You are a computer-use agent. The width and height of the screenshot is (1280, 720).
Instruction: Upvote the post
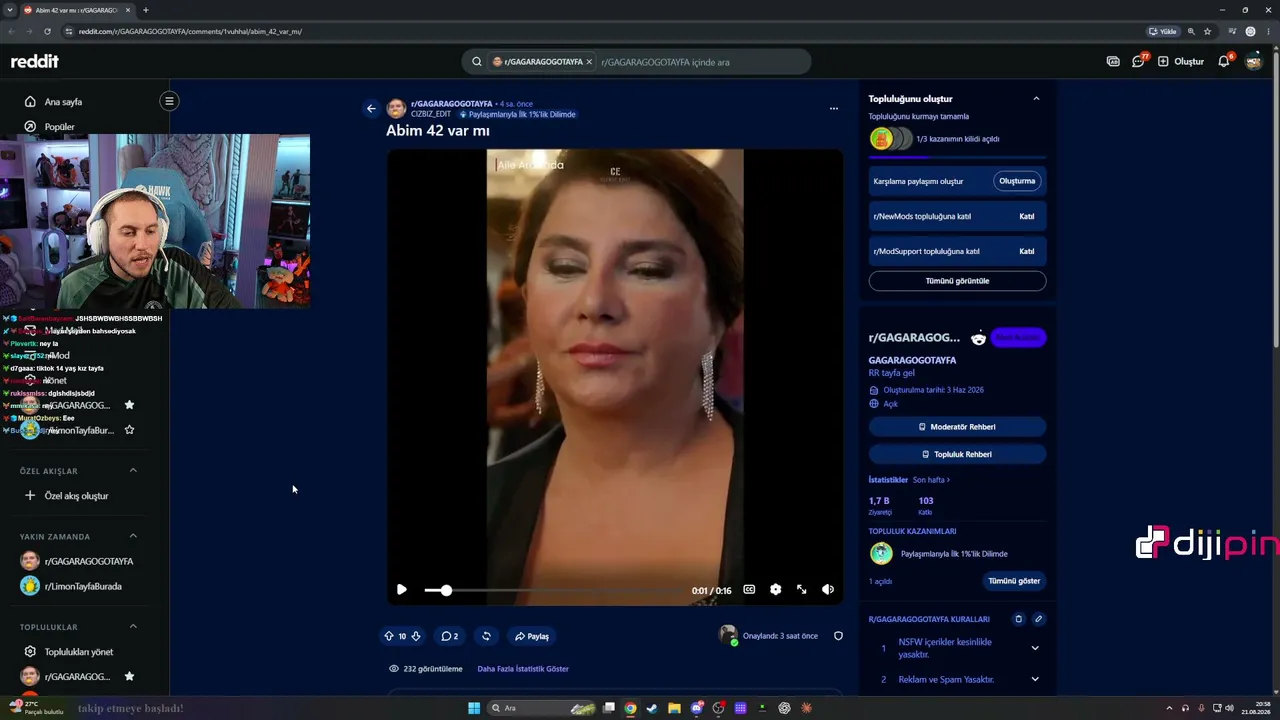pyautogui.click(x=389, y=636)
